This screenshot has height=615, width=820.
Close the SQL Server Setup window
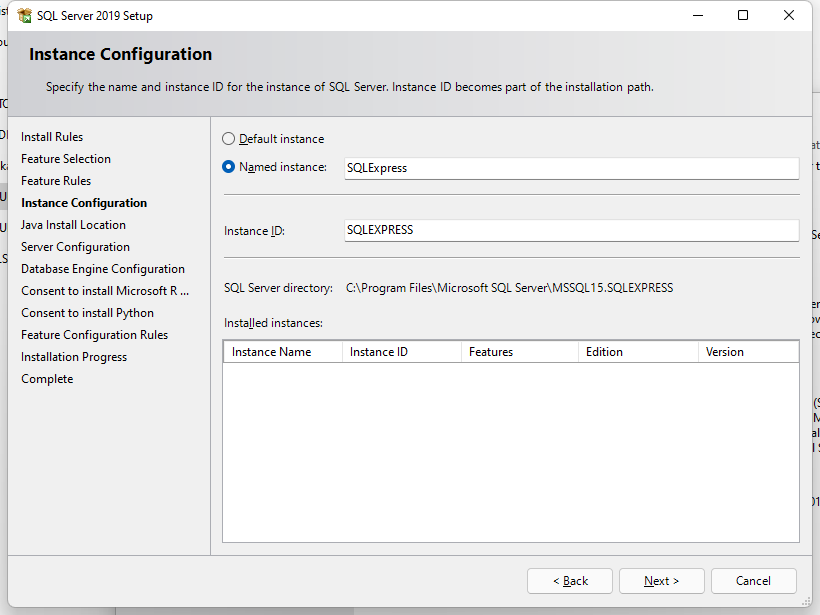click(789, 15)
